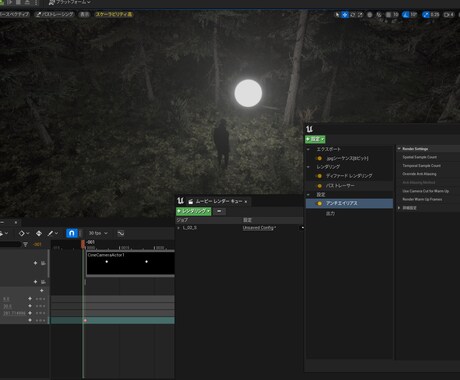The height and width of the screenshot is (380, 460).
Task: Click the Override Anti Aliasing property label
Action: (x=419, y=174)
